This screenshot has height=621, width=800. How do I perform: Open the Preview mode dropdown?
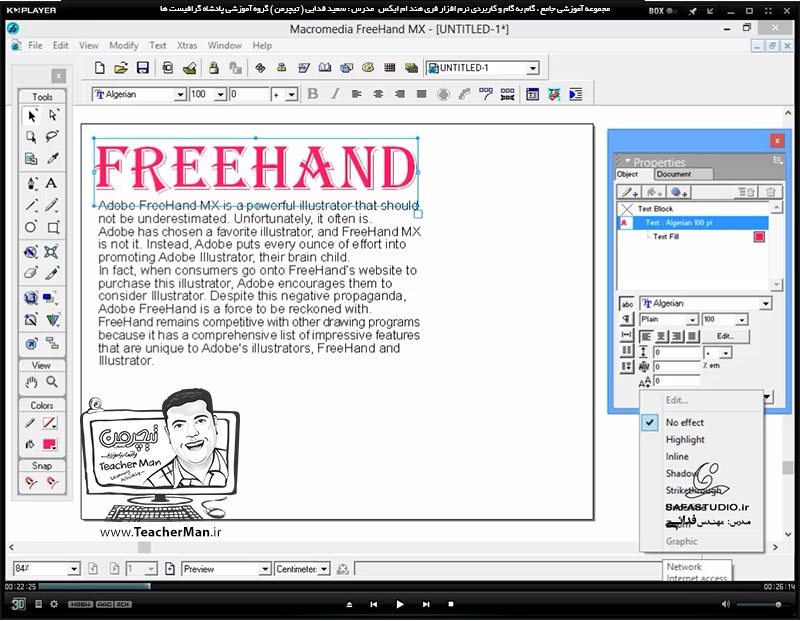point(264,569)
